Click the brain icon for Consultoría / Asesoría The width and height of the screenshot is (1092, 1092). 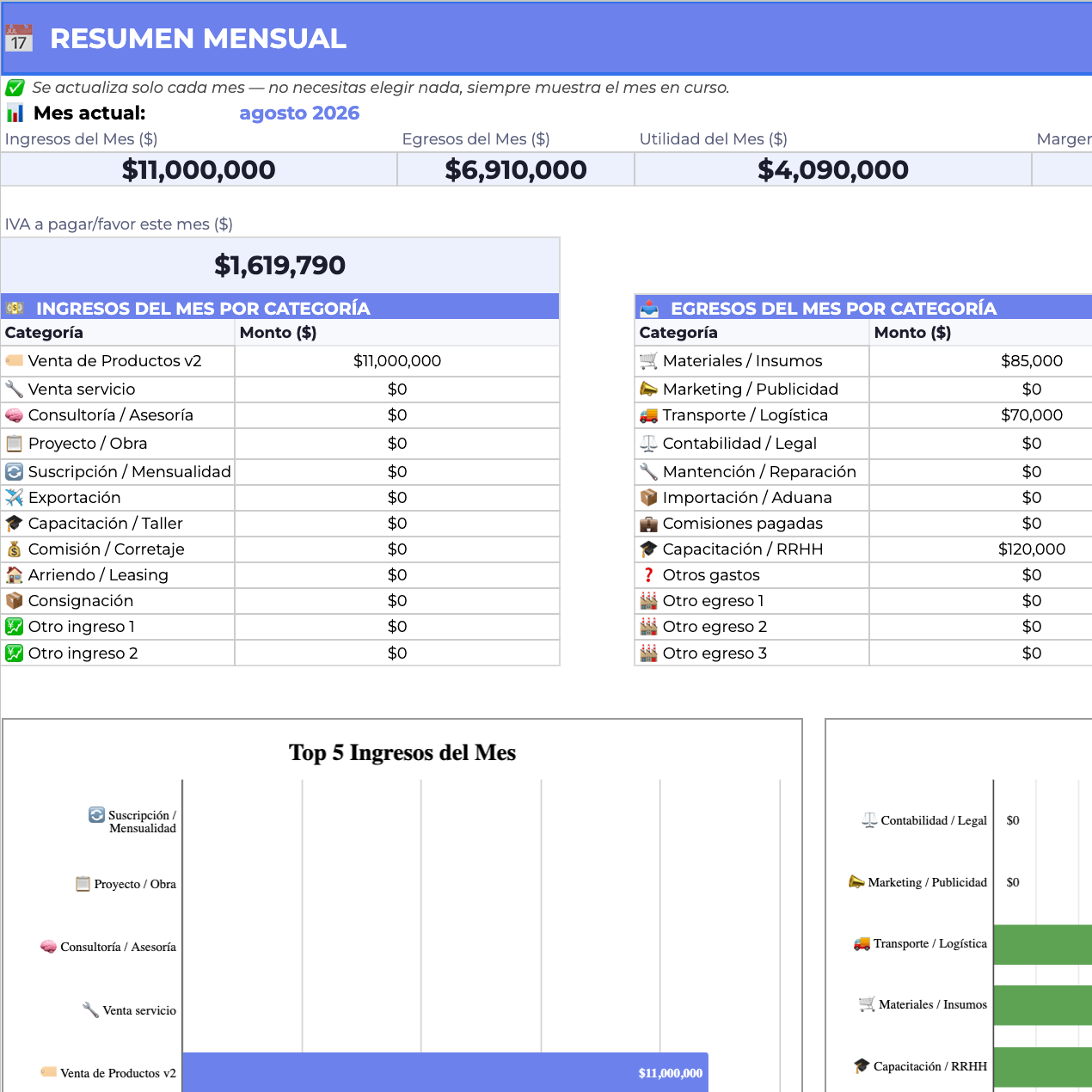[14, 415]
